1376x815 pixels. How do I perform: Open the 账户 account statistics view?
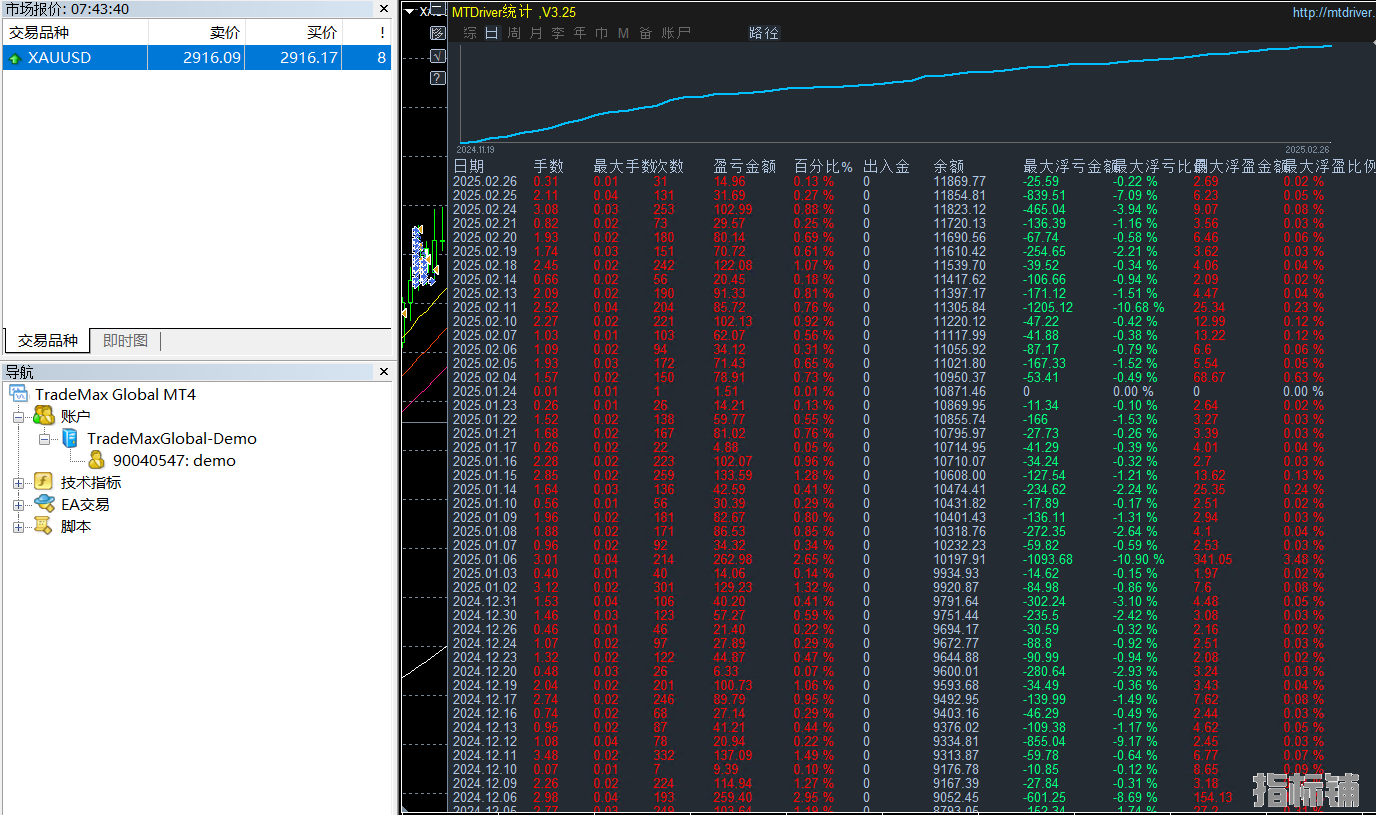pyautogui.click(x=676, y=33)
